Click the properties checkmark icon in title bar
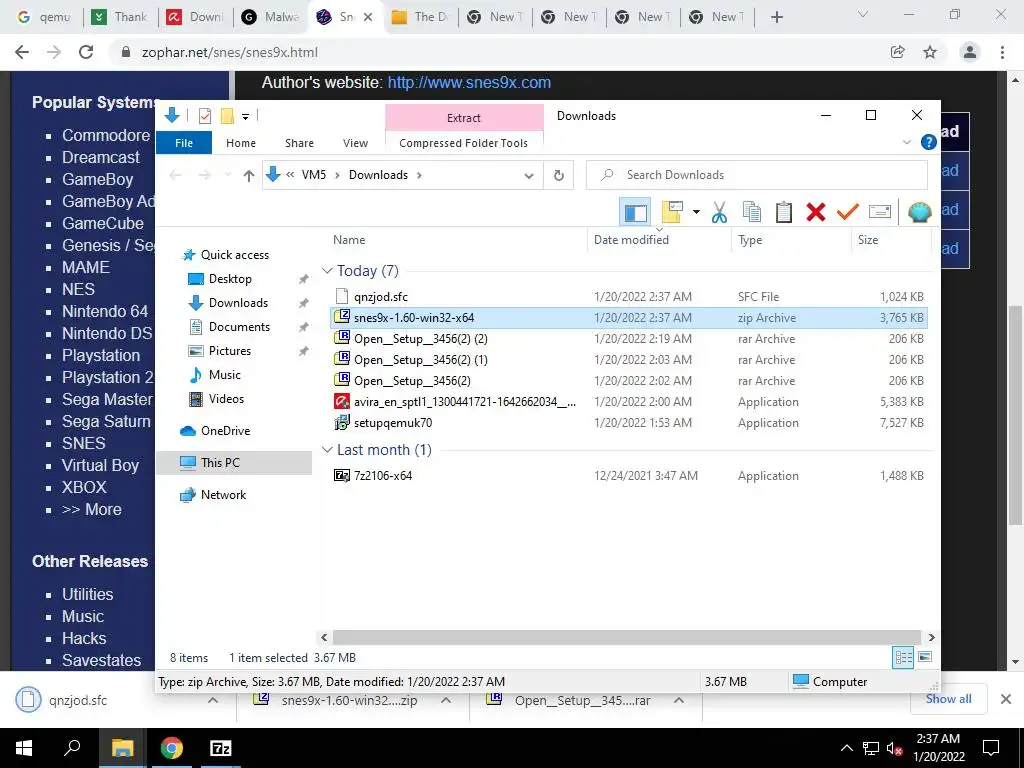The height and width of the screenshot is (768, 1024). pyautogui.click(x=204, y=116)
